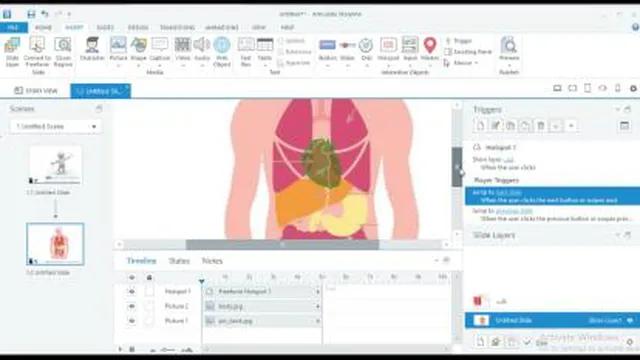
Task: Open the Caption dropdown arrow
Action: tap(160, 66)
